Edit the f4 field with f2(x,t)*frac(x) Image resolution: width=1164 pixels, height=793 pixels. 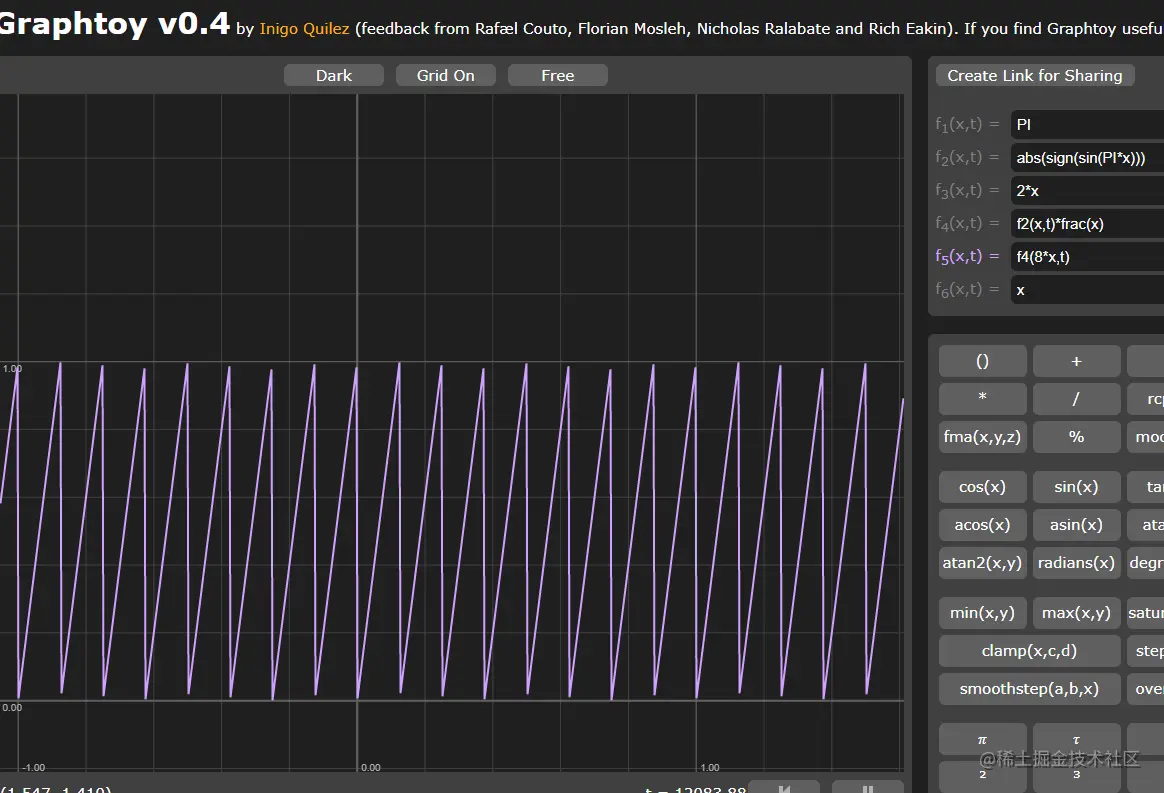click(1087, 223)
